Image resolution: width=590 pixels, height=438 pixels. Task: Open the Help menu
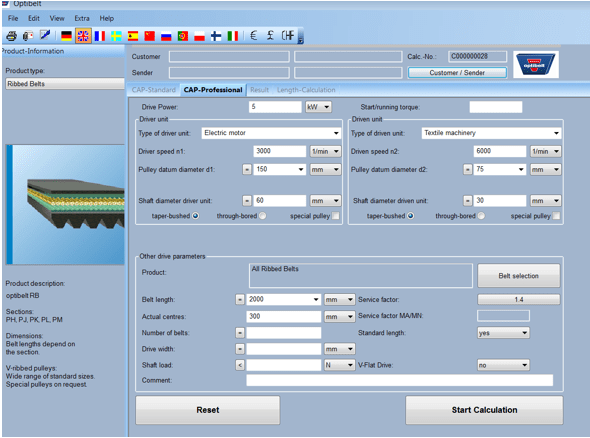click(106, 18)
